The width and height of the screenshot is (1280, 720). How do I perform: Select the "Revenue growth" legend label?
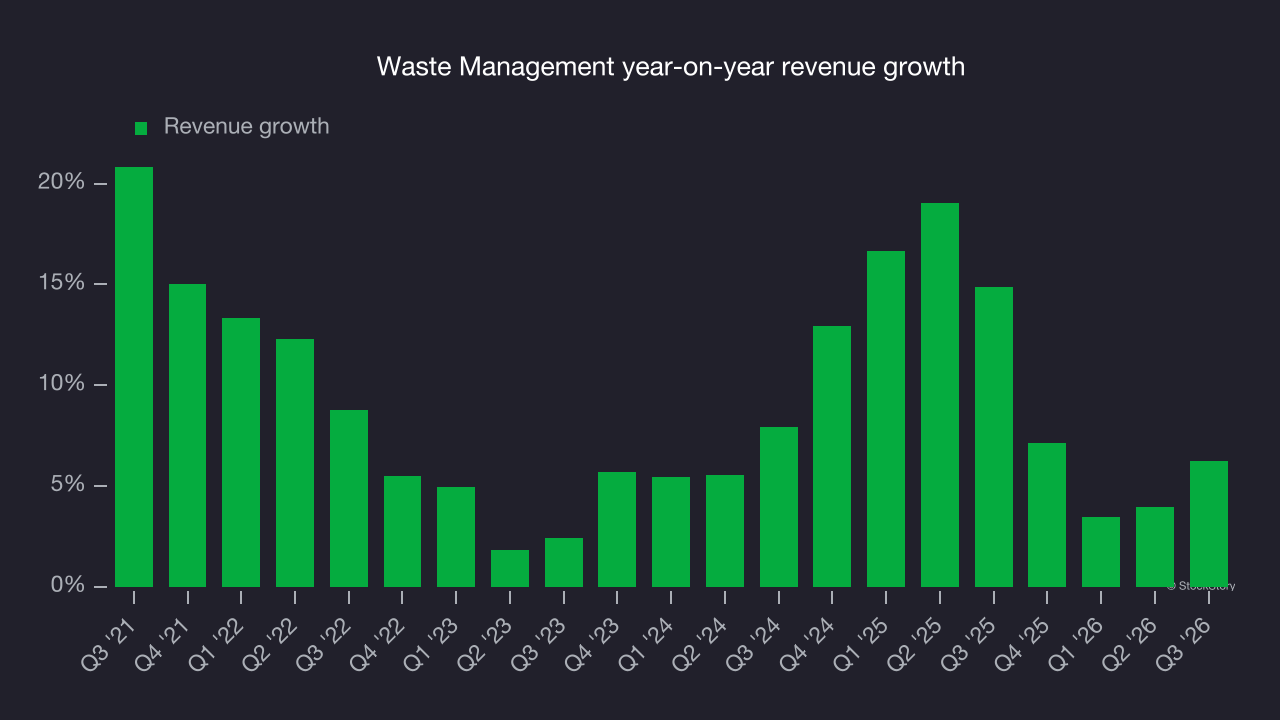pos(246,127)
